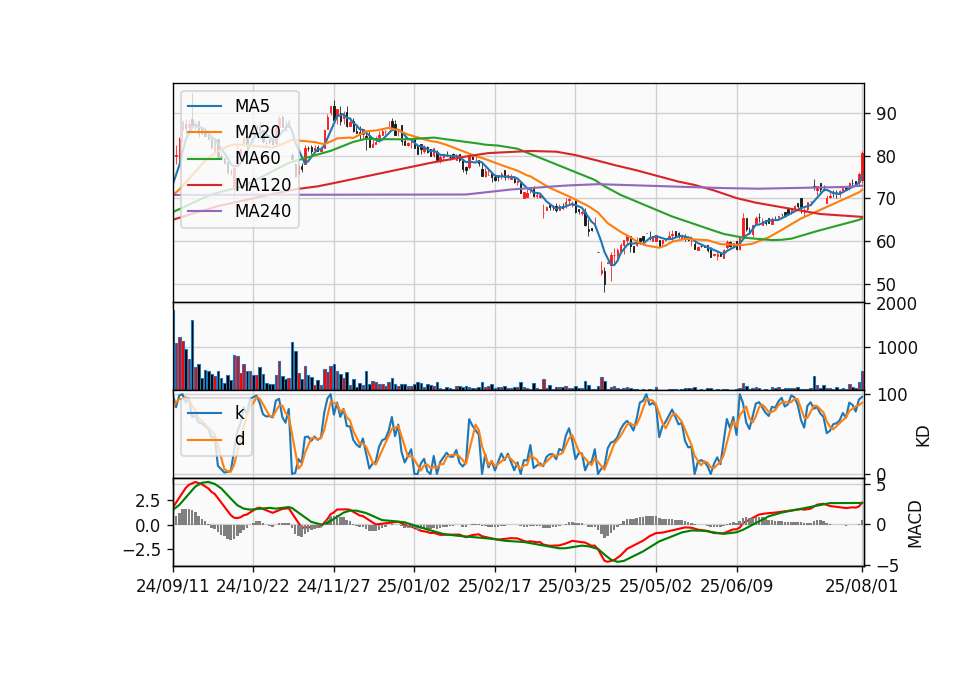Click the lowest candlestick below 50
The width and height of the screenshot is (960, 690).
604,278
